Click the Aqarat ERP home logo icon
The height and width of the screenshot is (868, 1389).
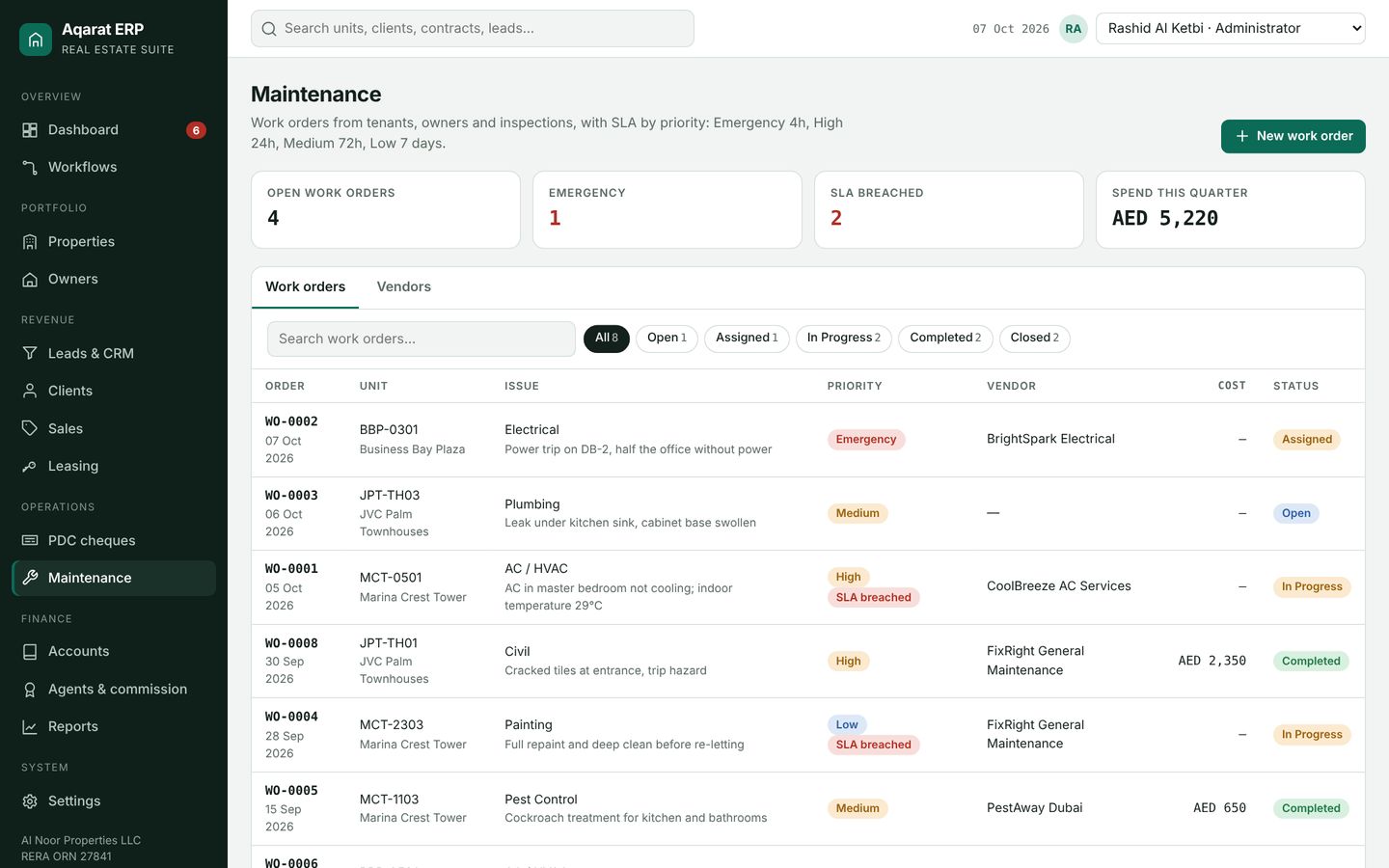(x=36, y=40)
